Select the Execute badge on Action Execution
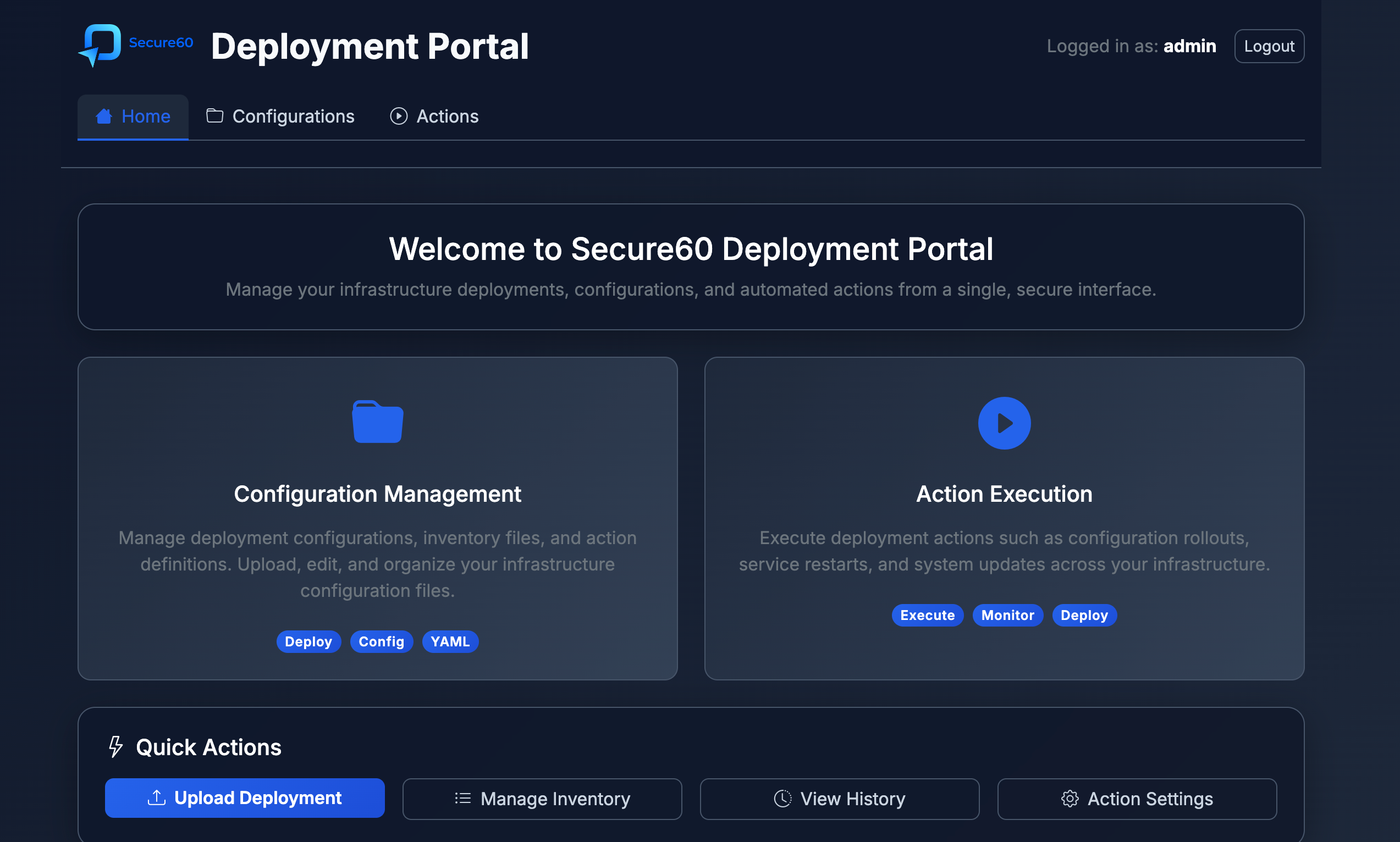 point(927,615)
